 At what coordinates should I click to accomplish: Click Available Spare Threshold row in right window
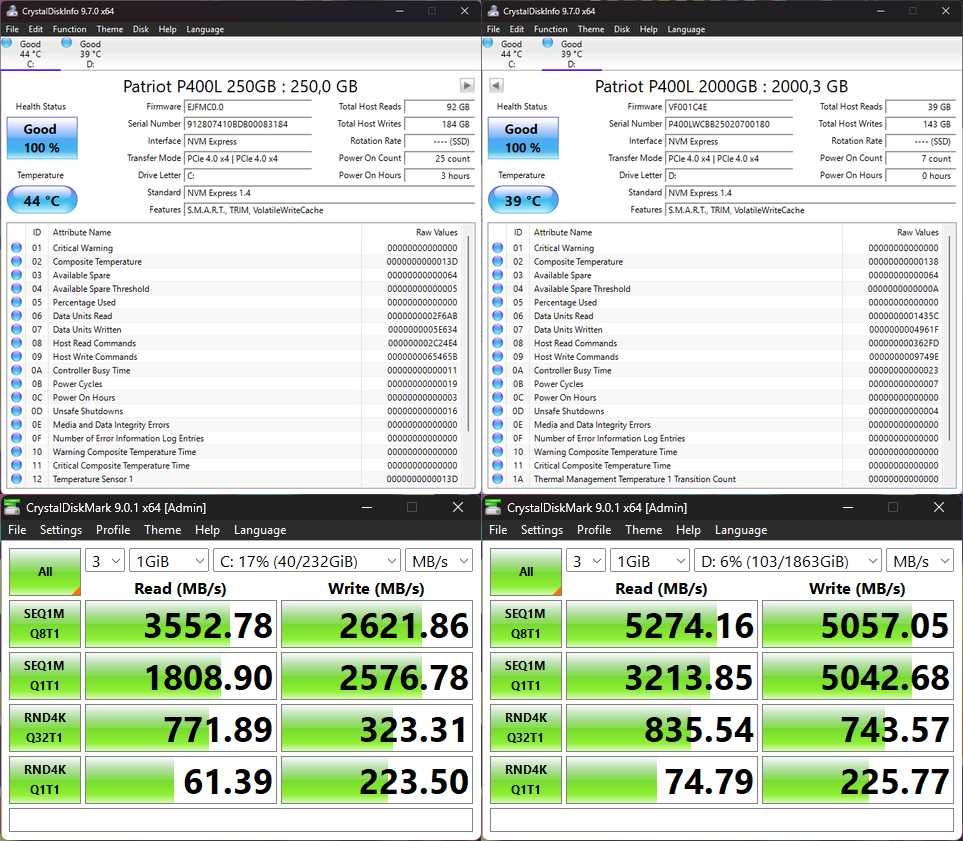[x=717, y=289]
